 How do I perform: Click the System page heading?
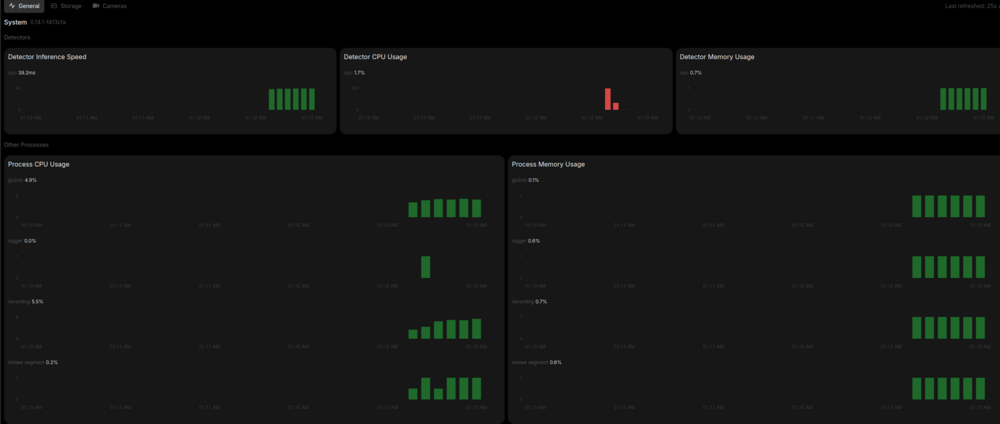pos(15,22)
